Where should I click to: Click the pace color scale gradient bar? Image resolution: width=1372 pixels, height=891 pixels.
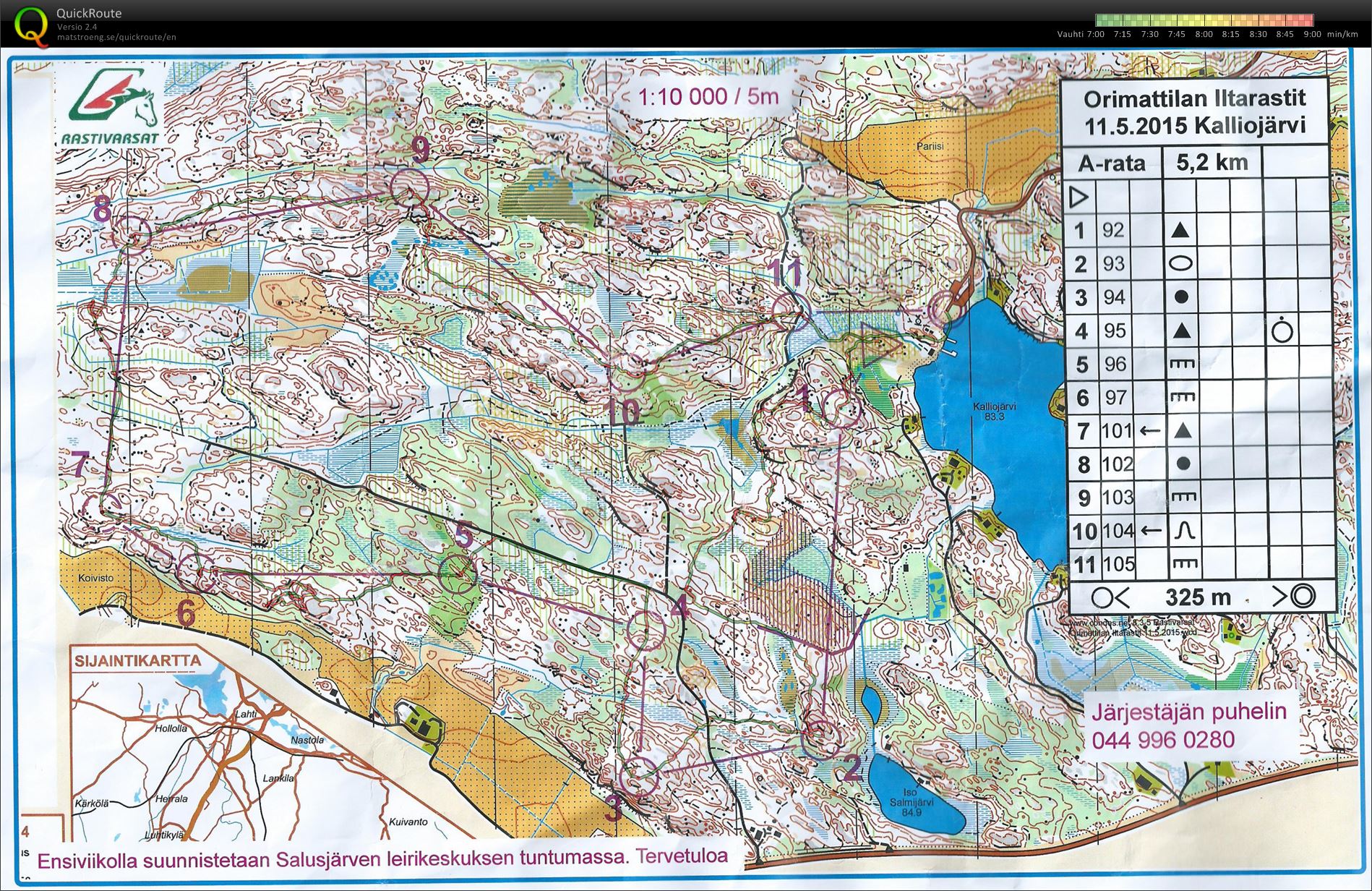(x=1204, y=20)
